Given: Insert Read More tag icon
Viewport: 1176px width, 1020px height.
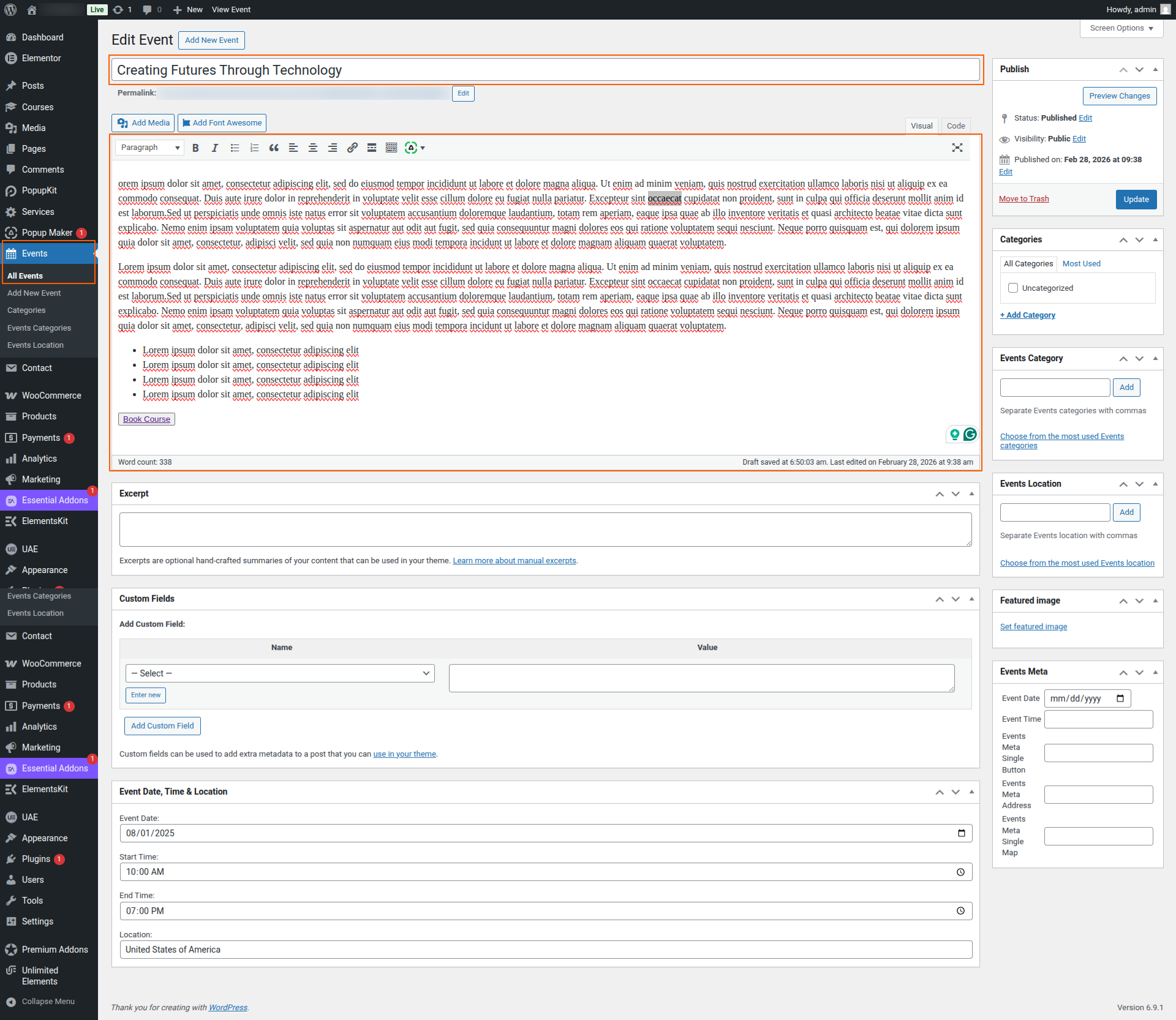Looking at the screenshot, I should click(x=372, y=148).
